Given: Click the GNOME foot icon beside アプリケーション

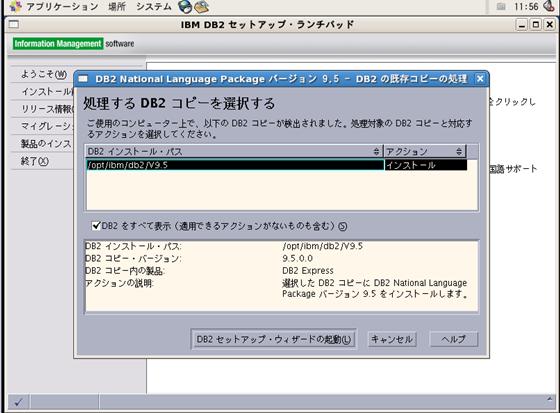Looking at the screenshot, I should (16, 6).
